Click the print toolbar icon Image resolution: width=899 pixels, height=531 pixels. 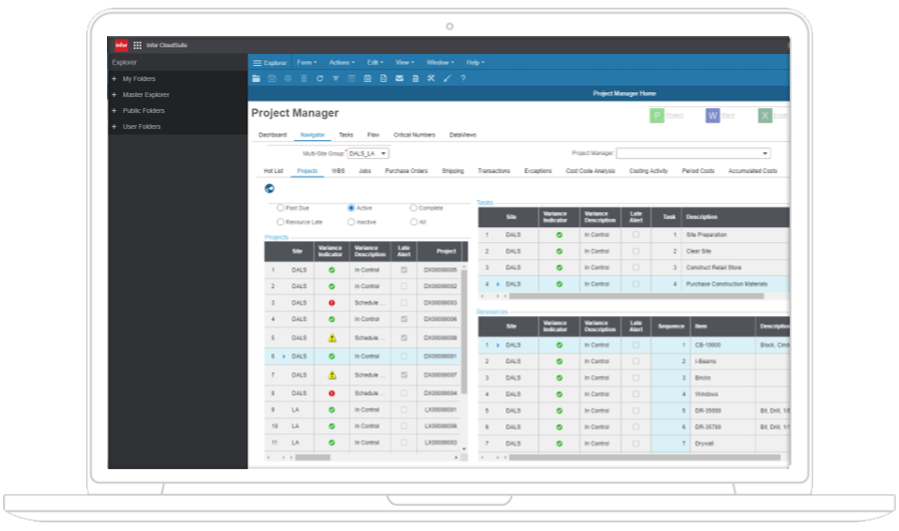[x=415, y=79]
